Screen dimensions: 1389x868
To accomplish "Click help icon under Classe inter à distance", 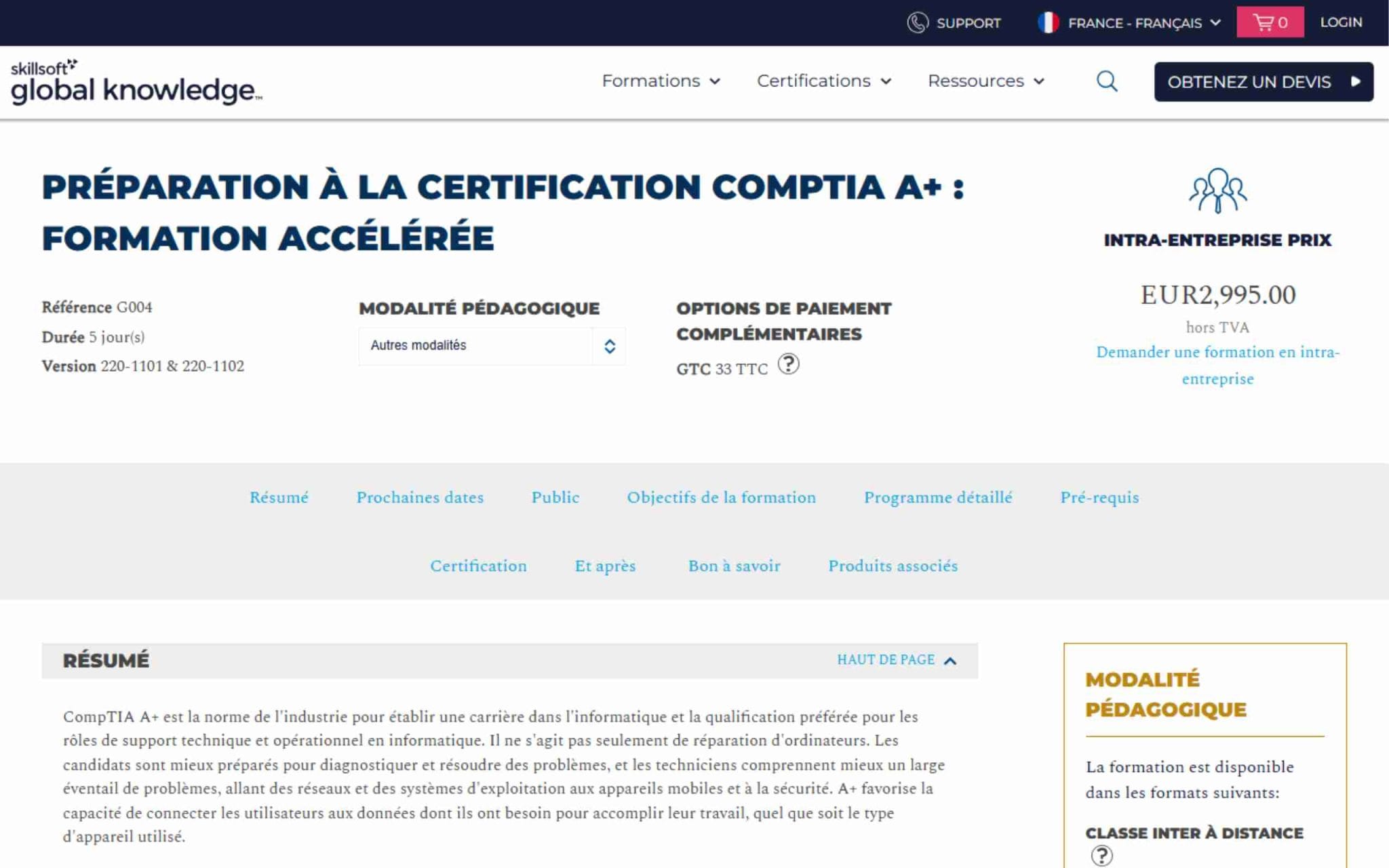I will (1102, 856).
